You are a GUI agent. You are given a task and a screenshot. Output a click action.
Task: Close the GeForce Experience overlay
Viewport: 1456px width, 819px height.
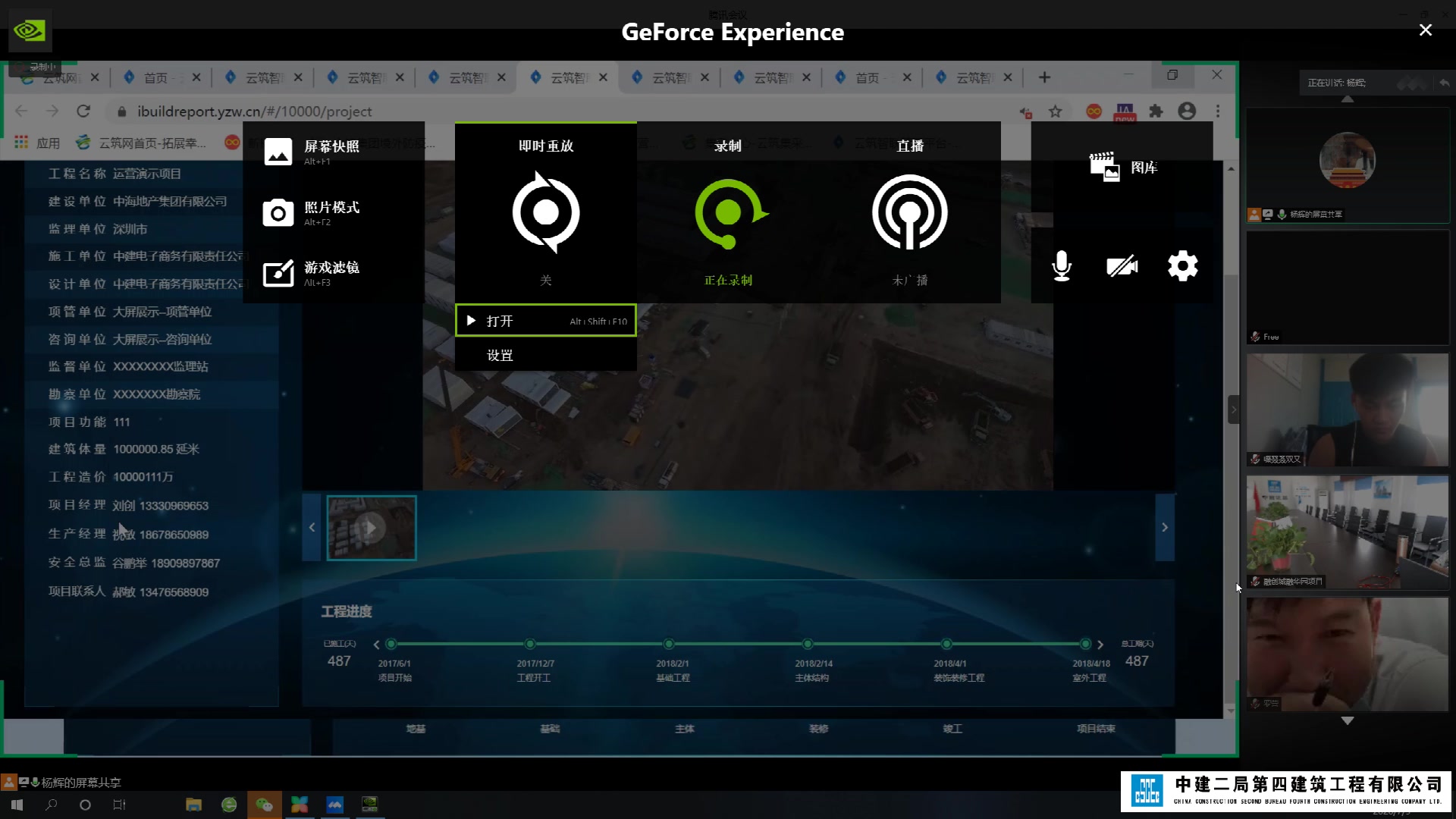click(x=1426, y=30)
